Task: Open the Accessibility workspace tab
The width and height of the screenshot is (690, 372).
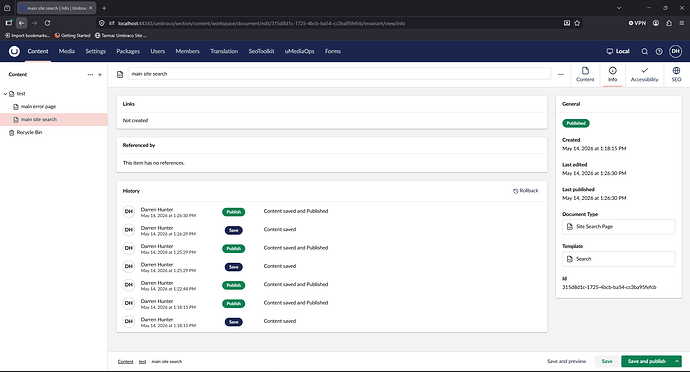Action: [644, 75]
